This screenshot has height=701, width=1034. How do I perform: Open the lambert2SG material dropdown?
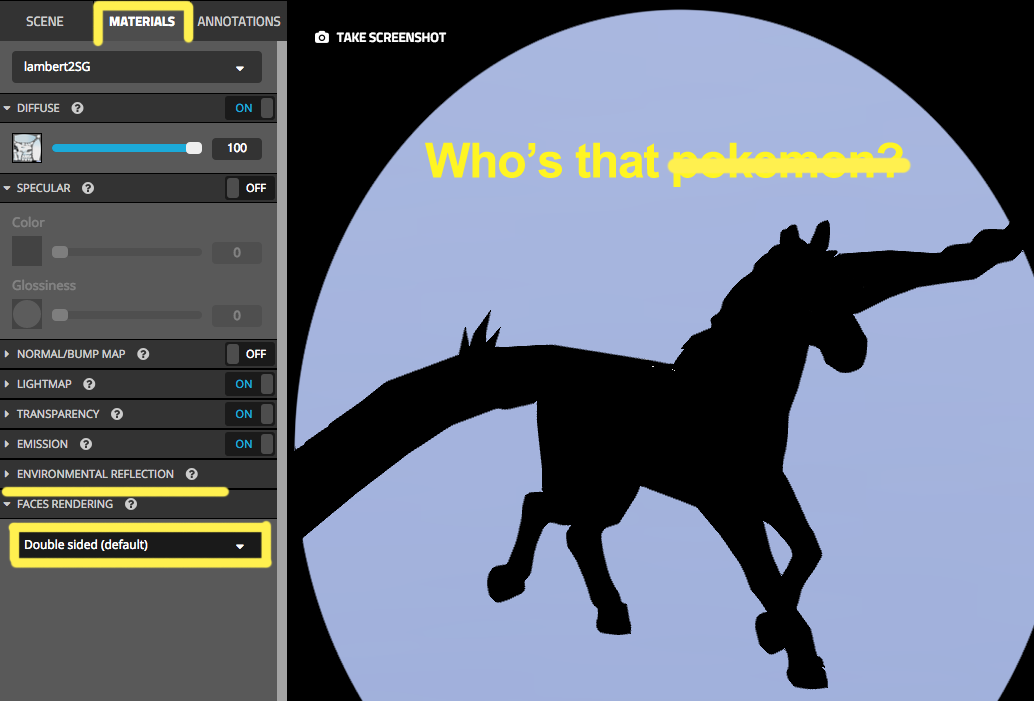click(x=137, y=68)
